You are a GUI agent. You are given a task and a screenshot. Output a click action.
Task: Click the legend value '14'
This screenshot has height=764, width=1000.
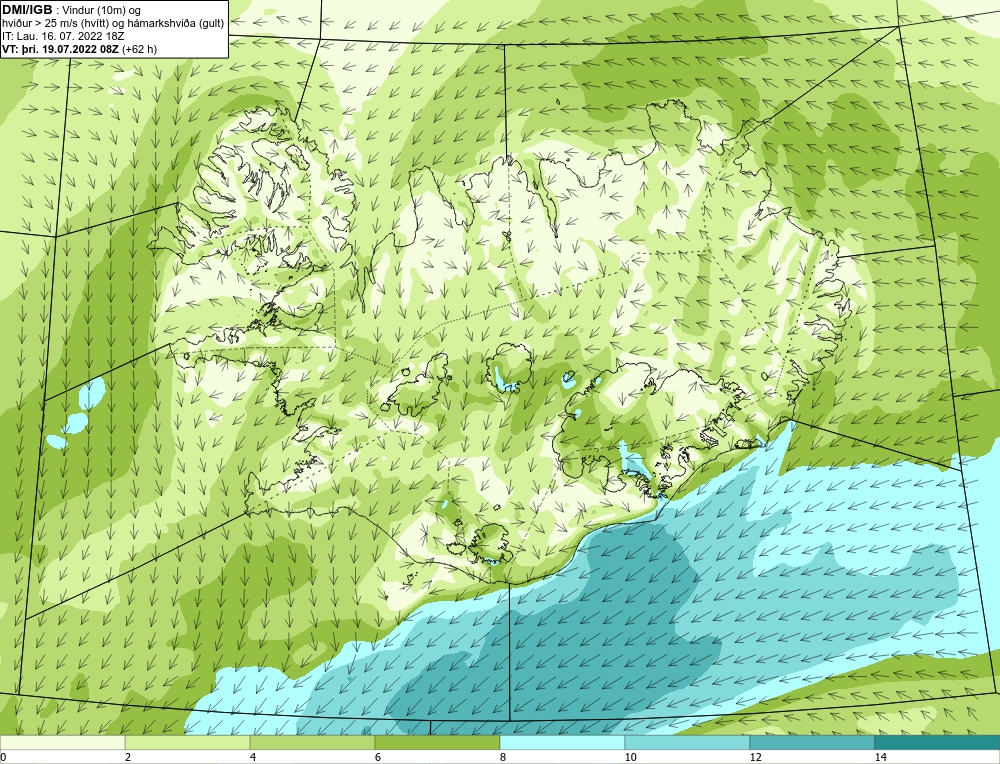880,757
